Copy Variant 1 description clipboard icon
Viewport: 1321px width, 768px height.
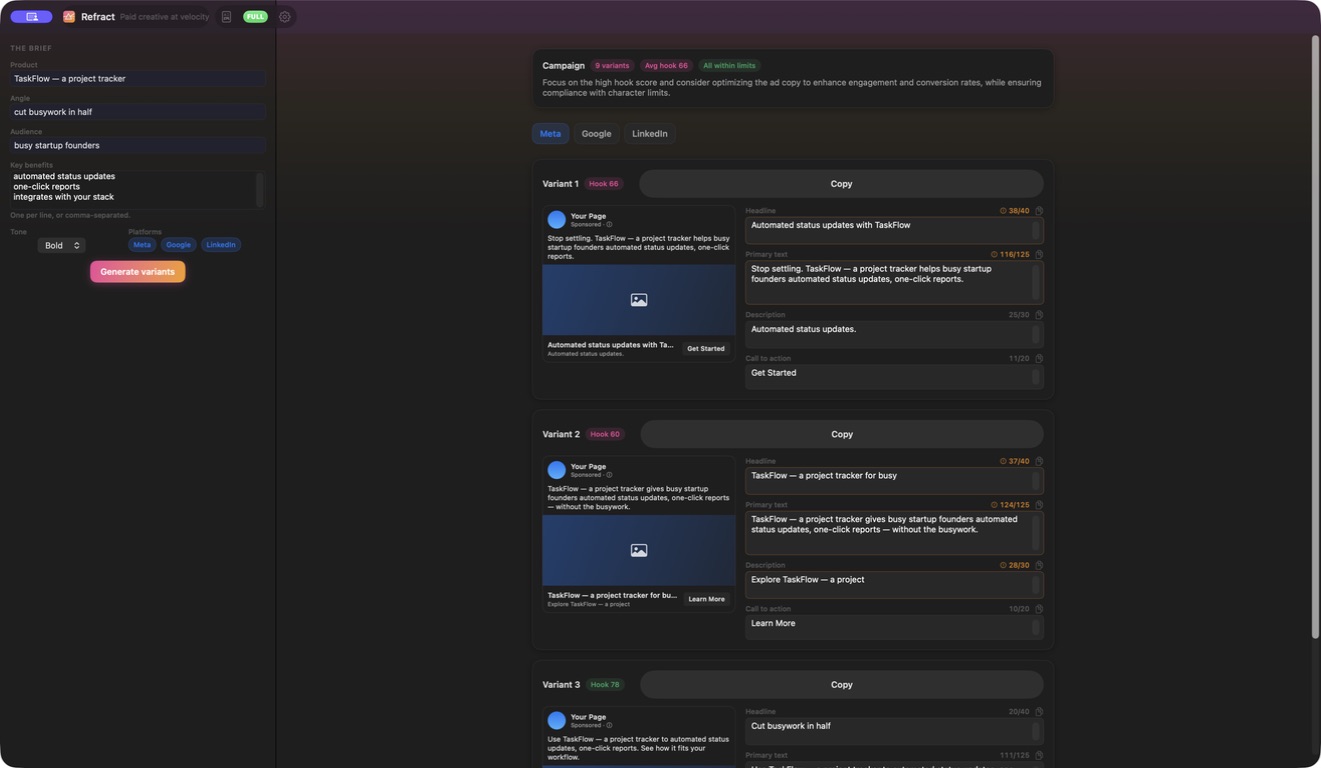tap(1039, 315)
